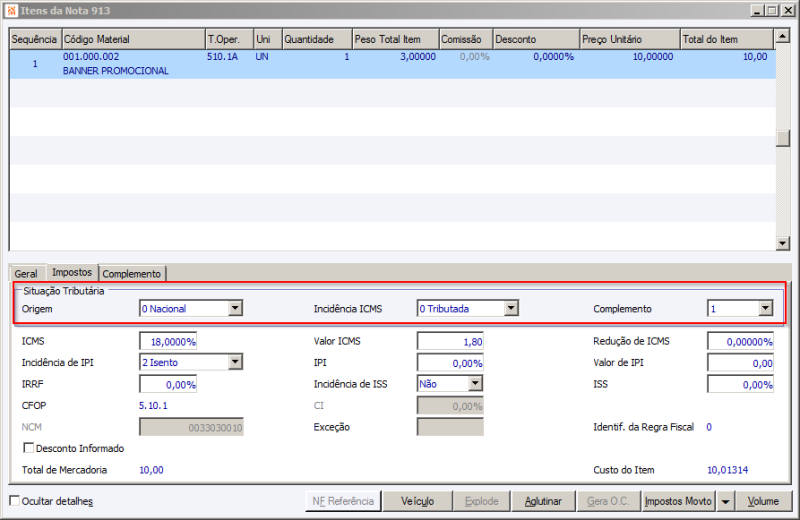Click the CI percentage field
This screenshot has height=520, width=800.
(x=450, y=406)
